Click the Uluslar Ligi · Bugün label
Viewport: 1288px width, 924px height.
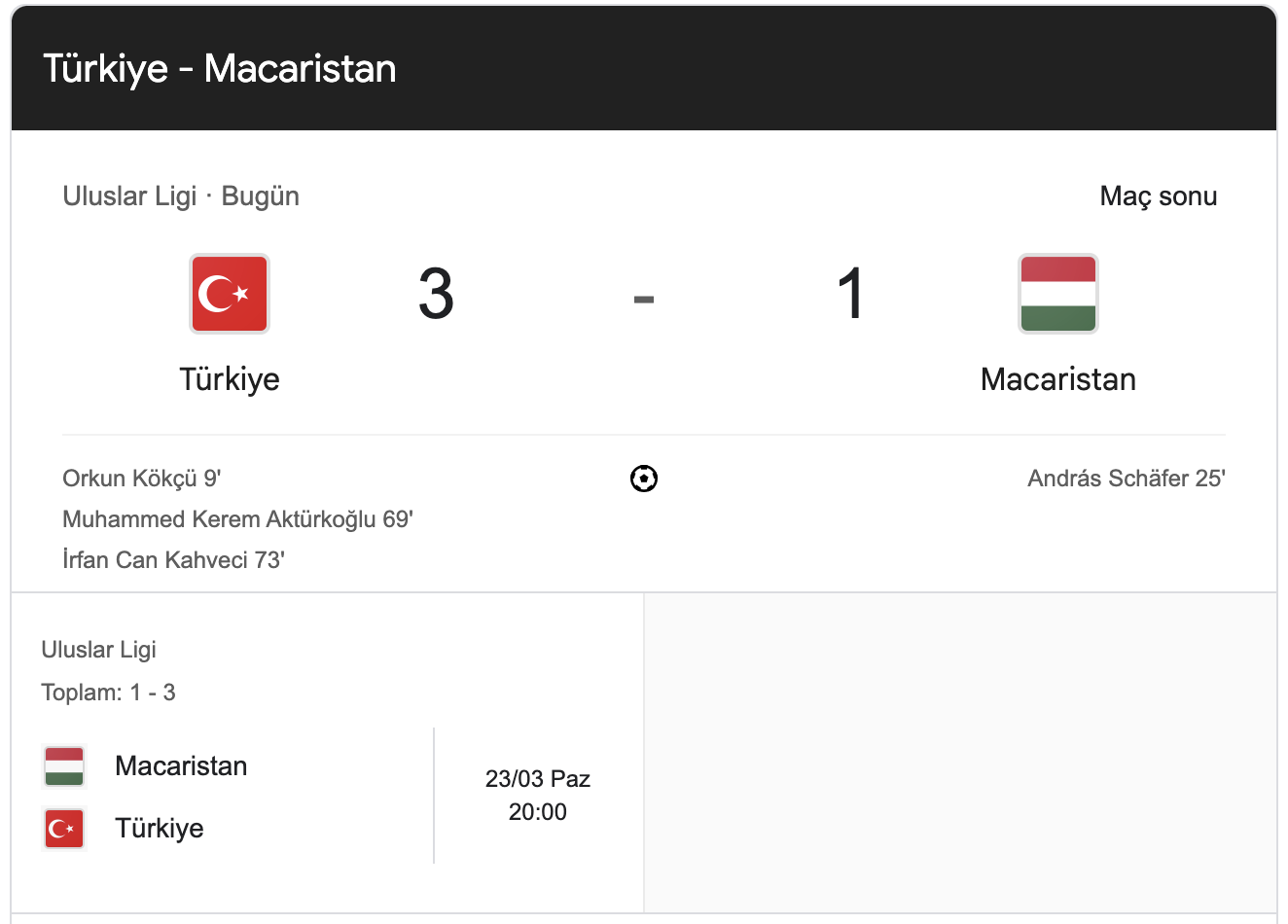[181, 196]
